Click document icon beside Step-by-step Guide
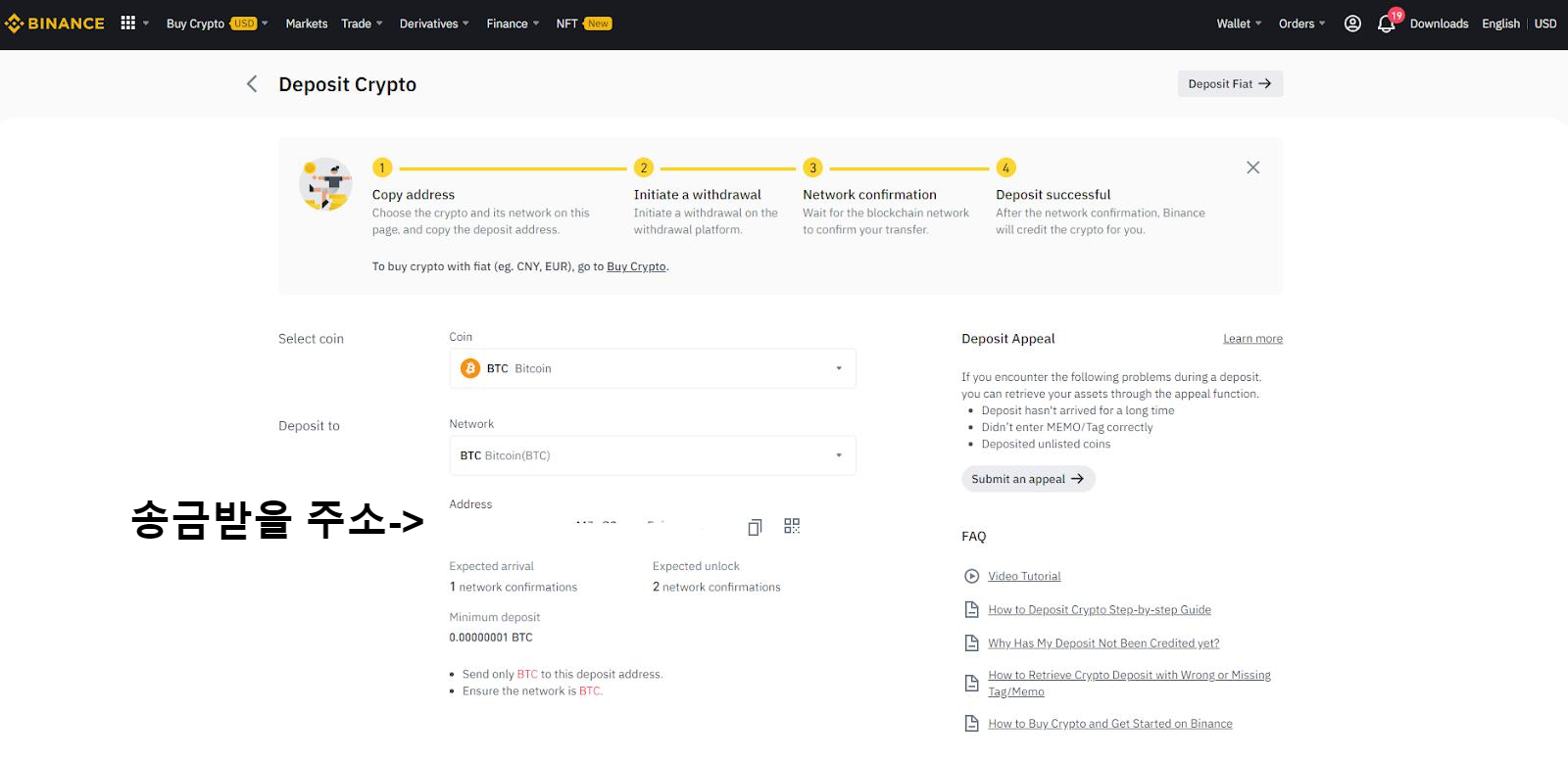Viewport: 1568px width, 761px height. 972,609
